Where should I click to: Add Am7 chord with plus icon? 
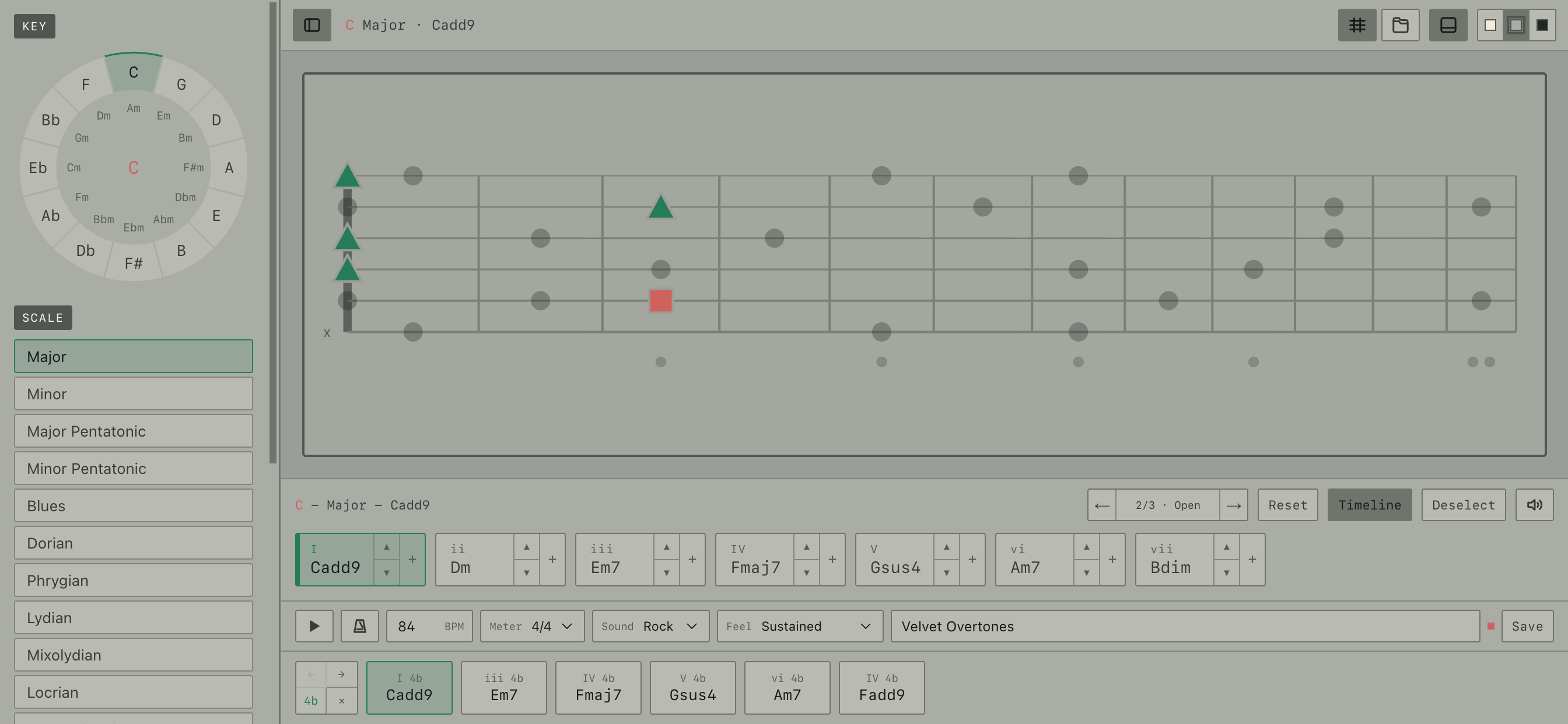point(1112,560)
